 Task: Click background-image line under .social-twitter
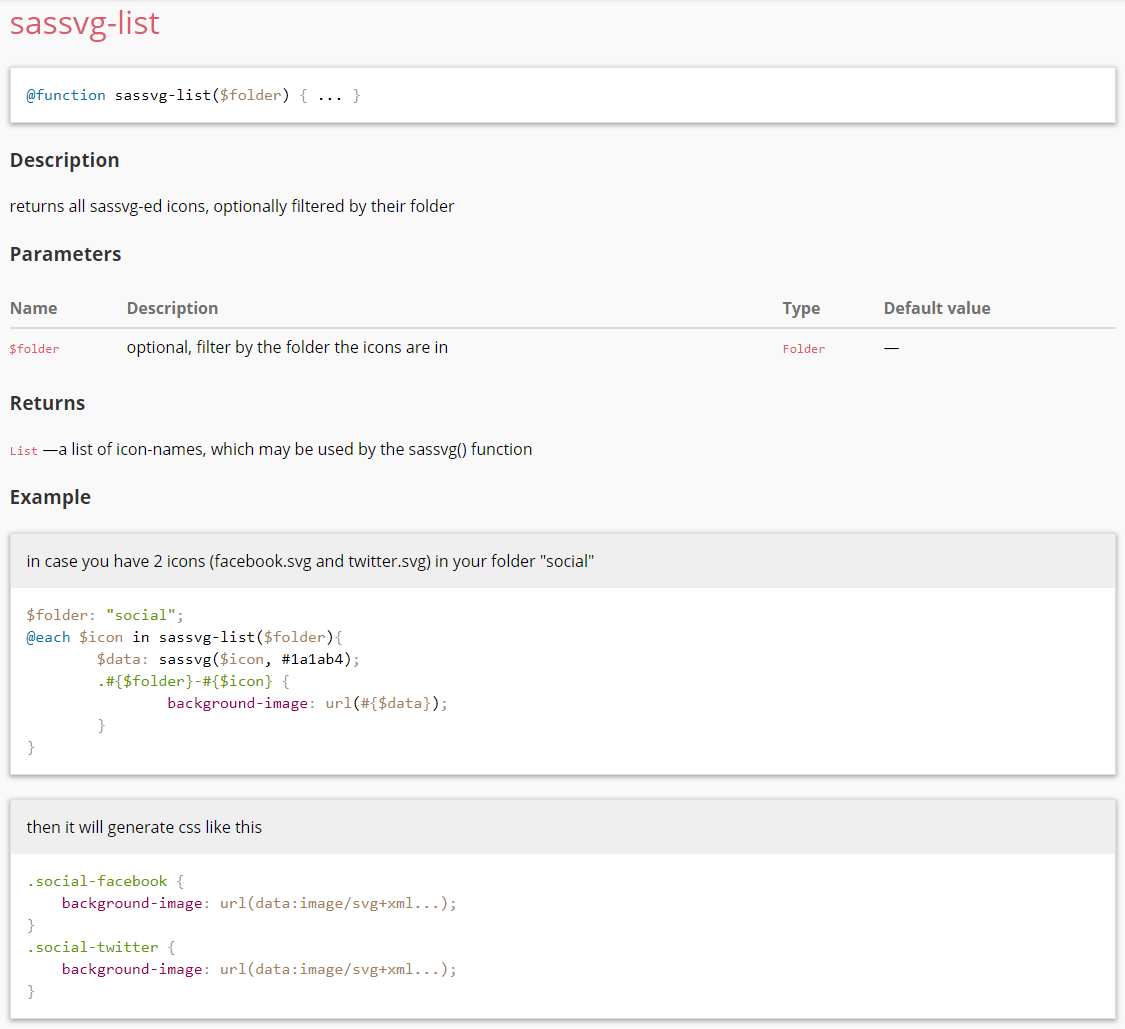tap(259, 969)
